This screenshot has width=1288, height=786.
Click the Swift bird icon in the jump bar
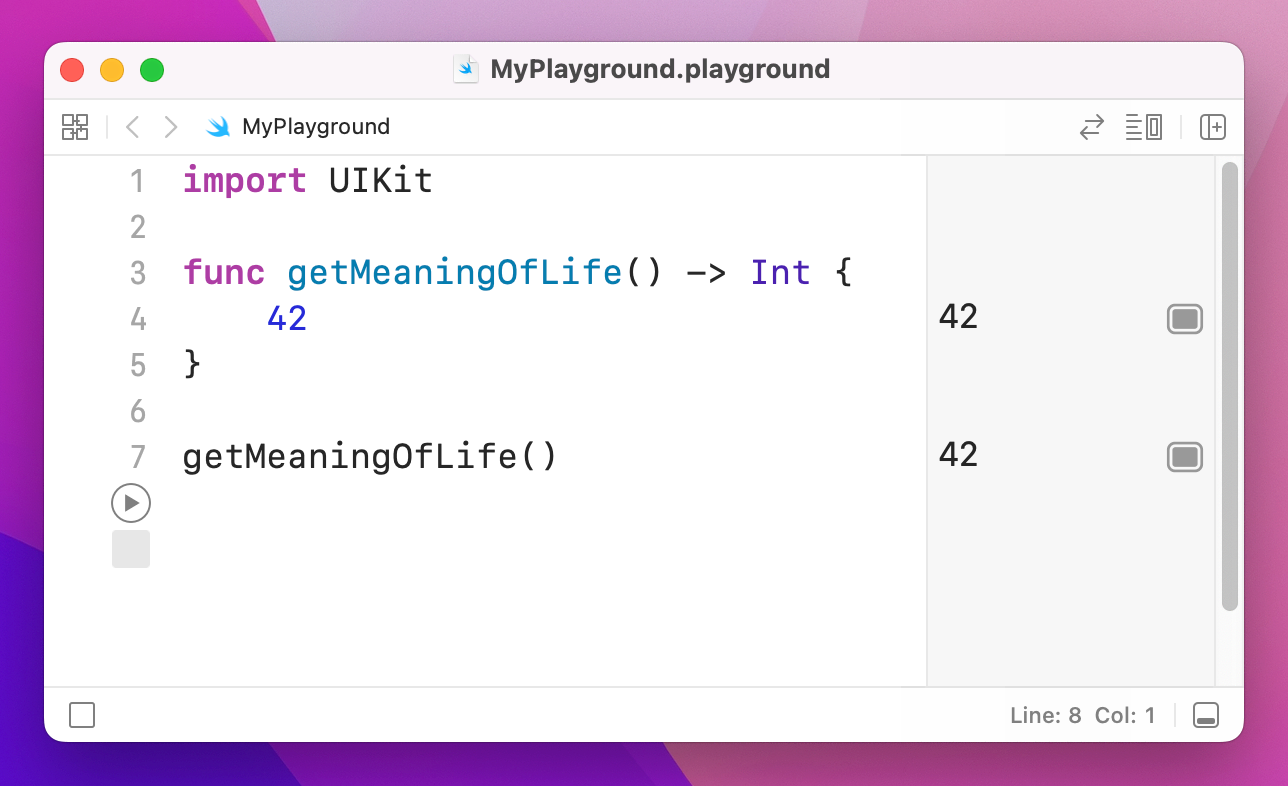[x=217, y=127]
